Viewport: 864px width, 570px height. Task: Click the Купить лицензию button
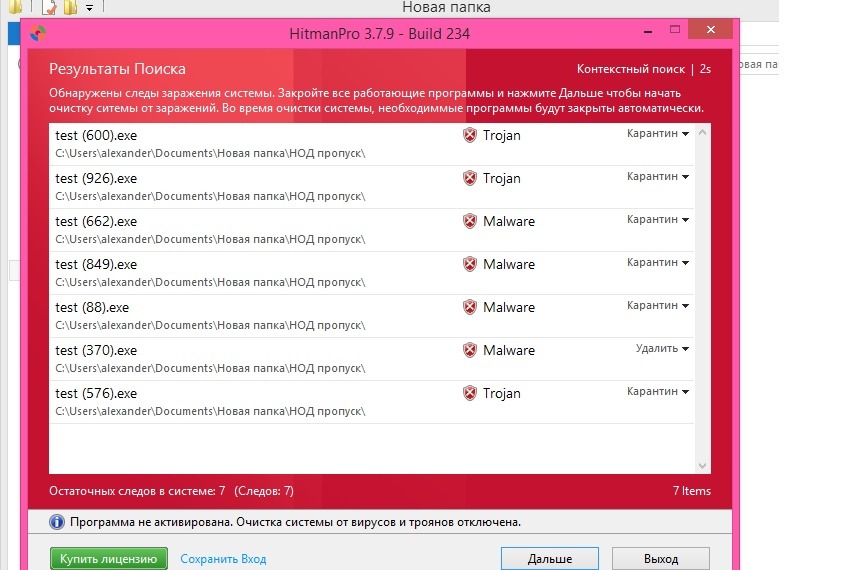click(x=109, y=558)
